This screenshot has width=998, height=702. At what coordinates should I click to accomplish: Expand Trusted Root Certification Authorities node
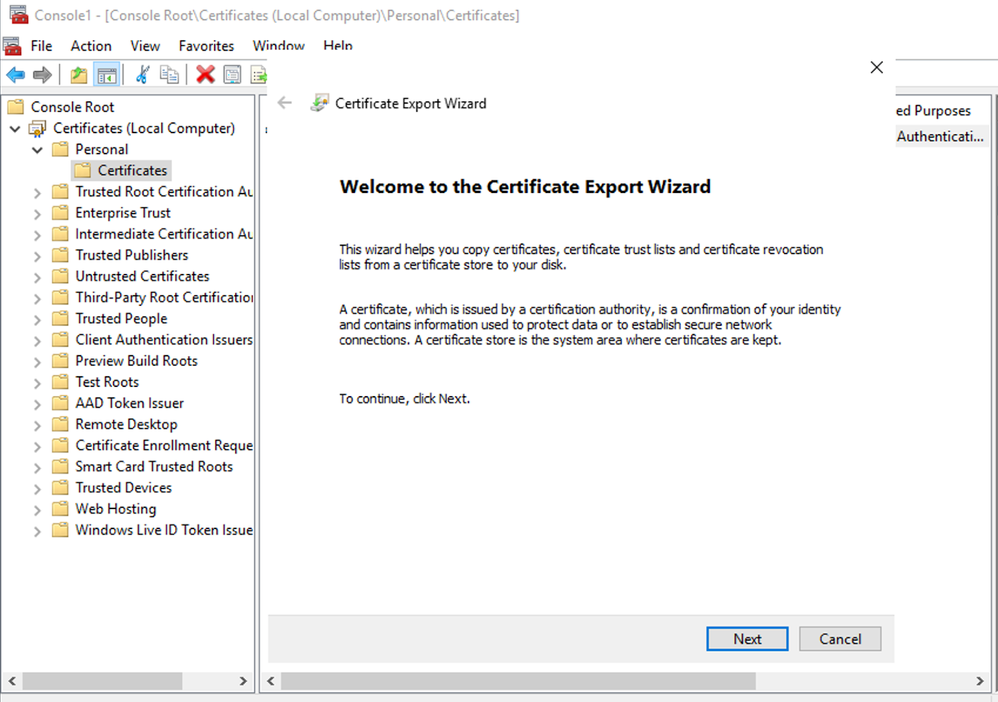[x=37, y=192]
